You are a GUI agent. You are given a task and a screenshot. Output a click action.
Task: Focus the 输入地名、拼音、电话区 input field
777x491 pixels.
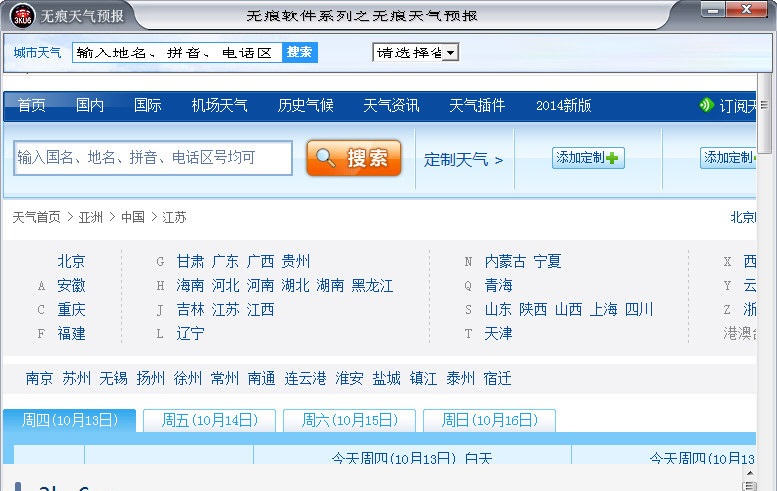177,53
